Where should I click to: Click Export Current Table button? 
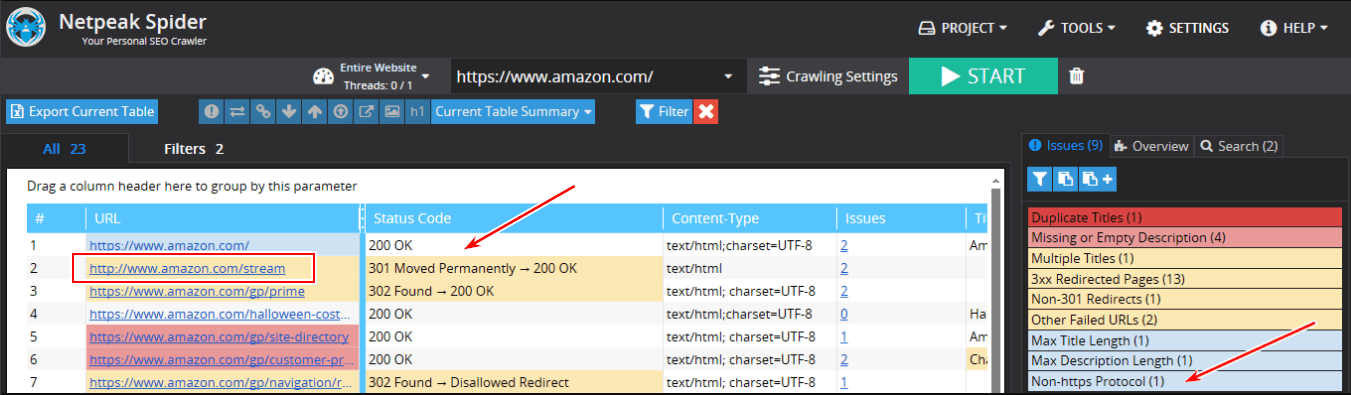click(82, 111)
